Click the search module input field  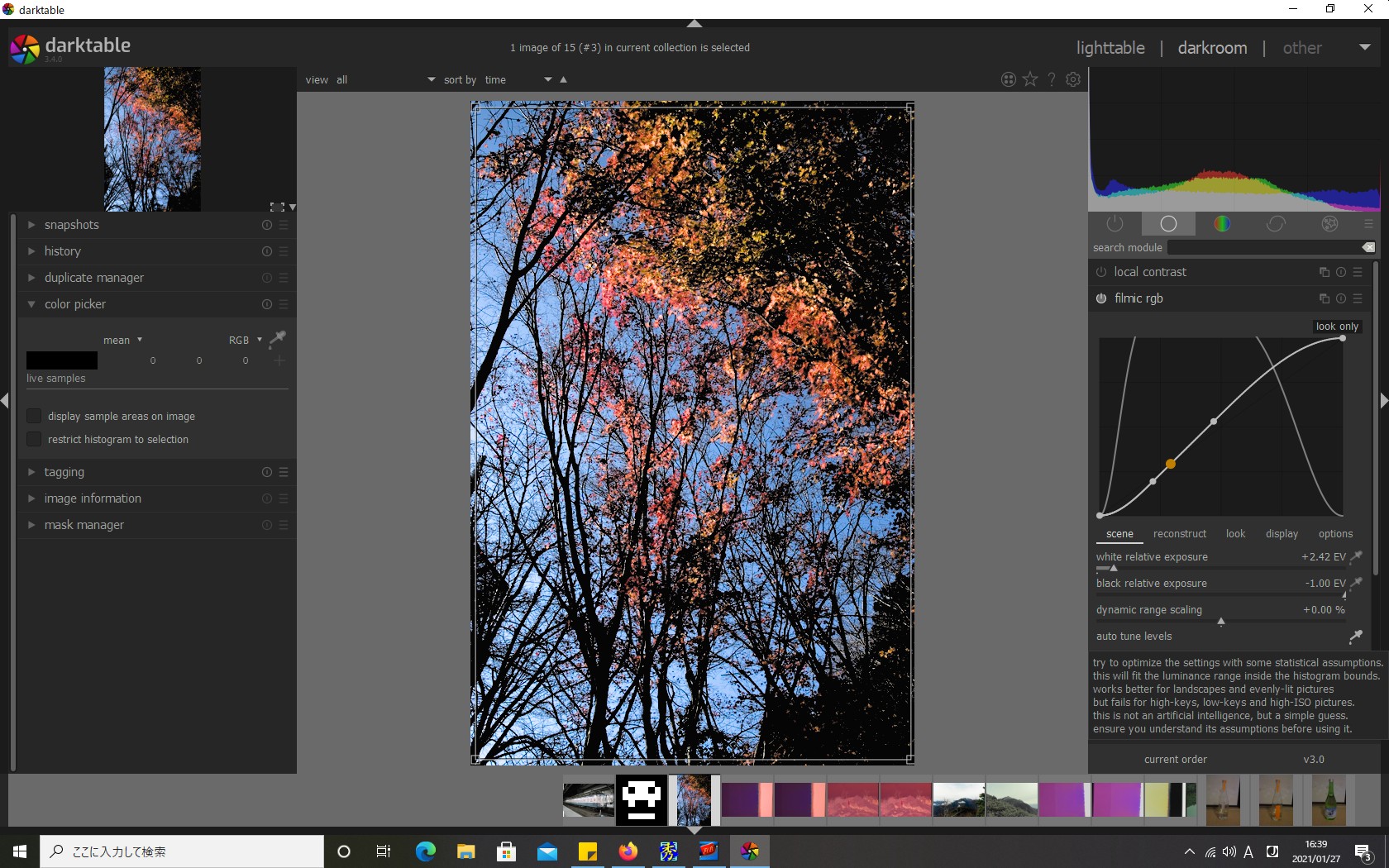[x=1263, y=247]
